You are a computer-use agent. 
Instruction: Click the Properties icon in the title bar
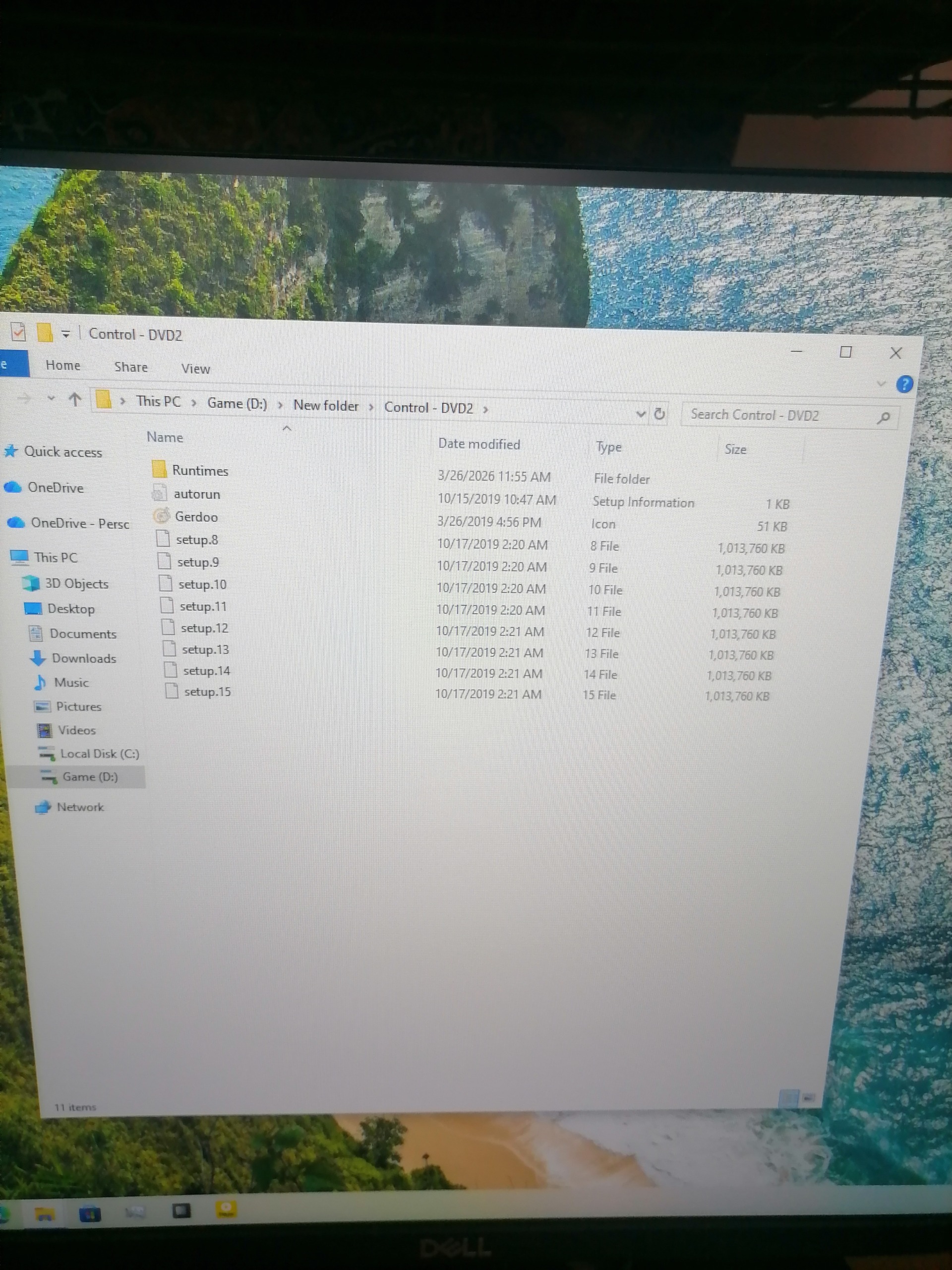click(x=18, y=332)
